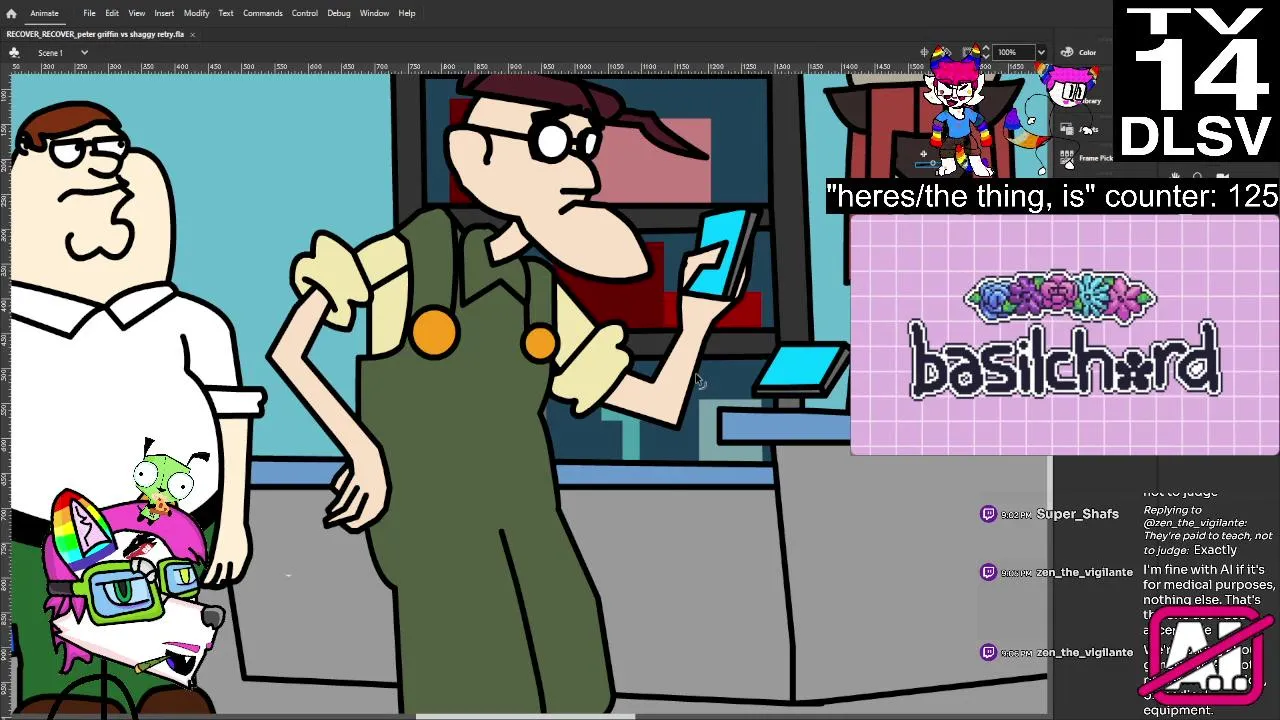Open the Help menu
The image size is (1280, 720).
[407, 13]
